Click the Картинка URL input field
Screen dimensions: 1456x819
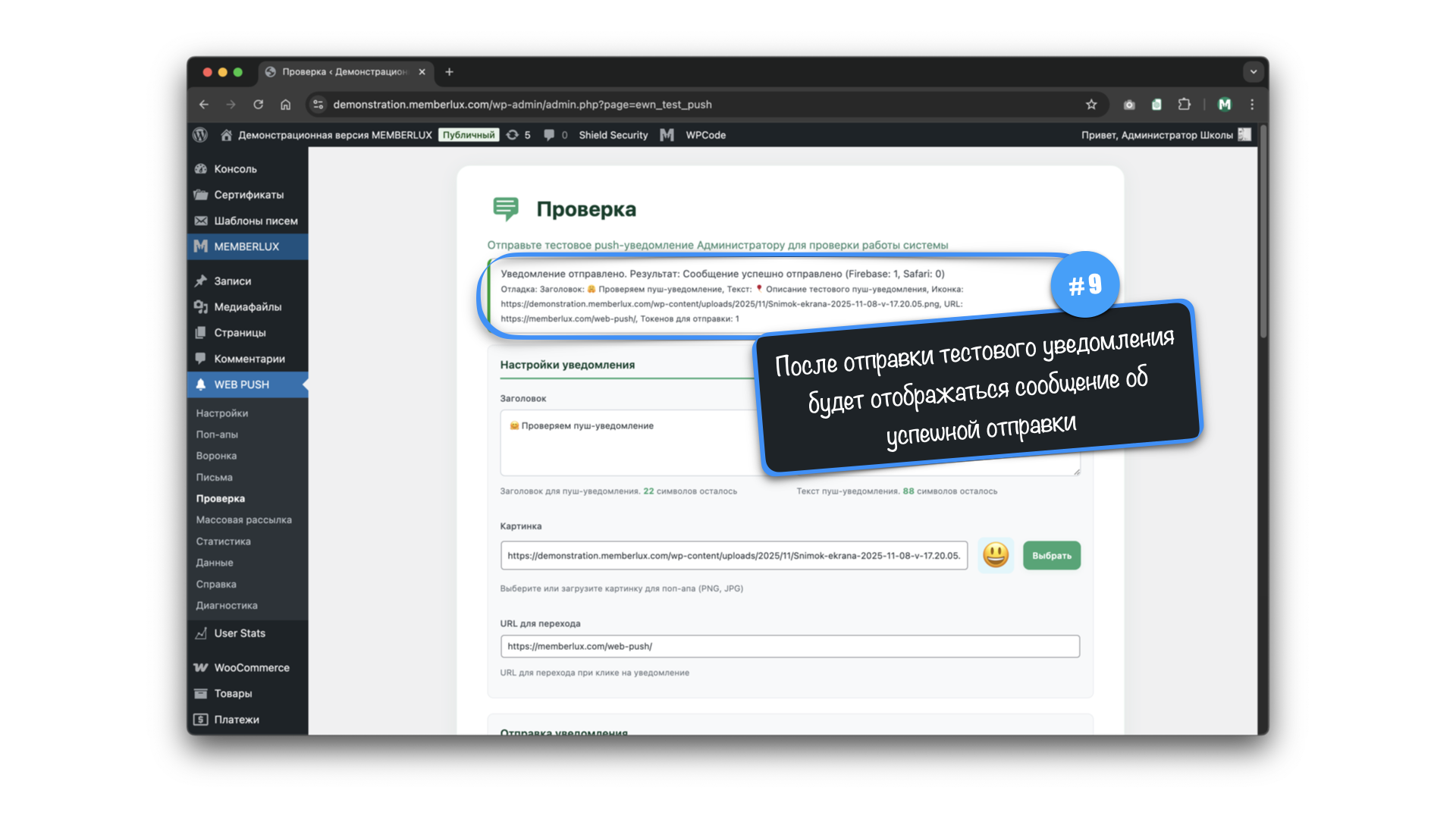[733, 555]
